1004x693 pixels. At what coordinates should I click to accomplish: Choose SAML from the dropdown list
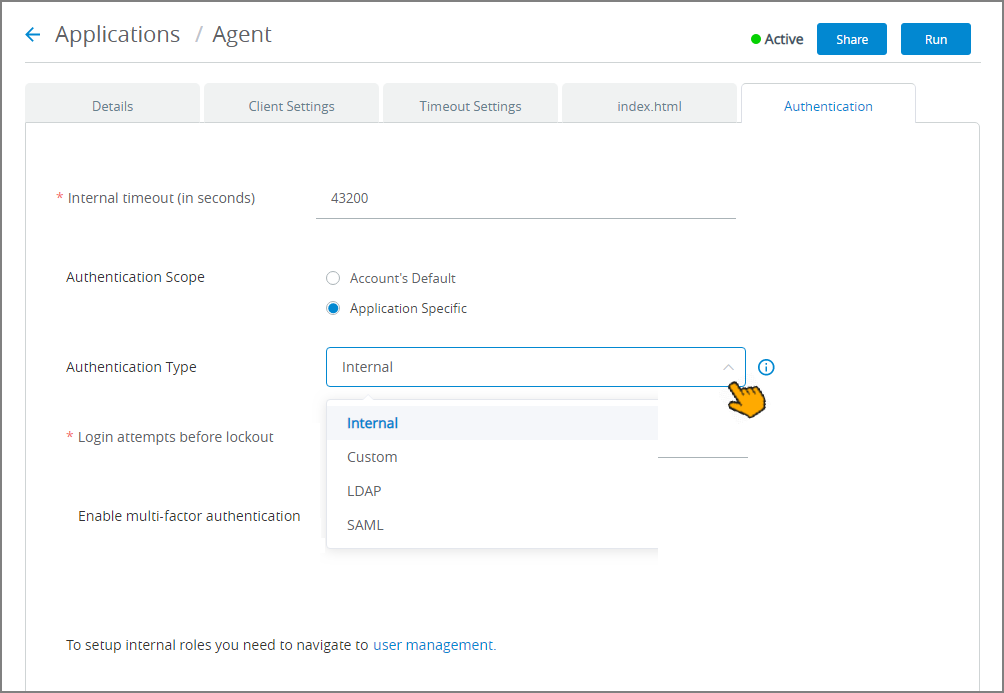pos(492,525)
